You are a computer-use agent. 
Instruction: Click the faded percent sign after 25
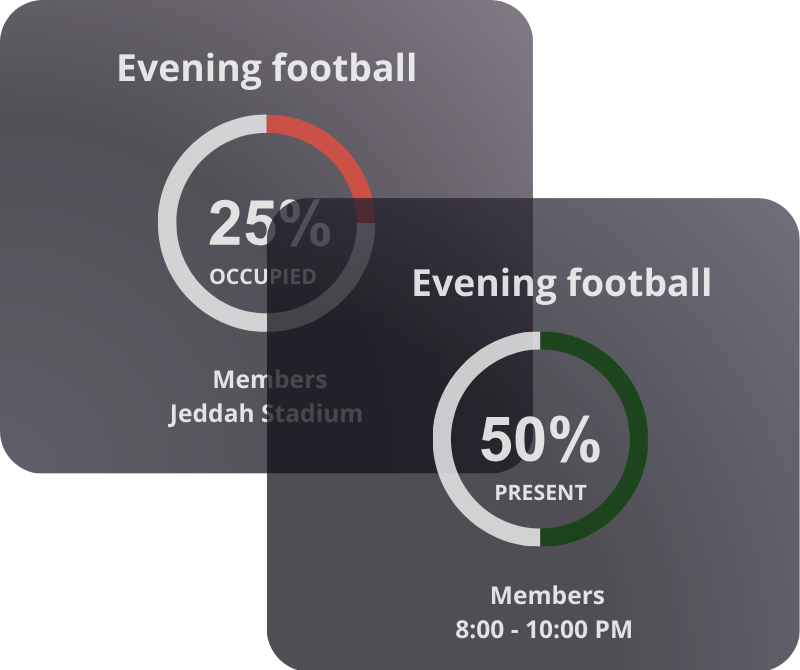304,223
